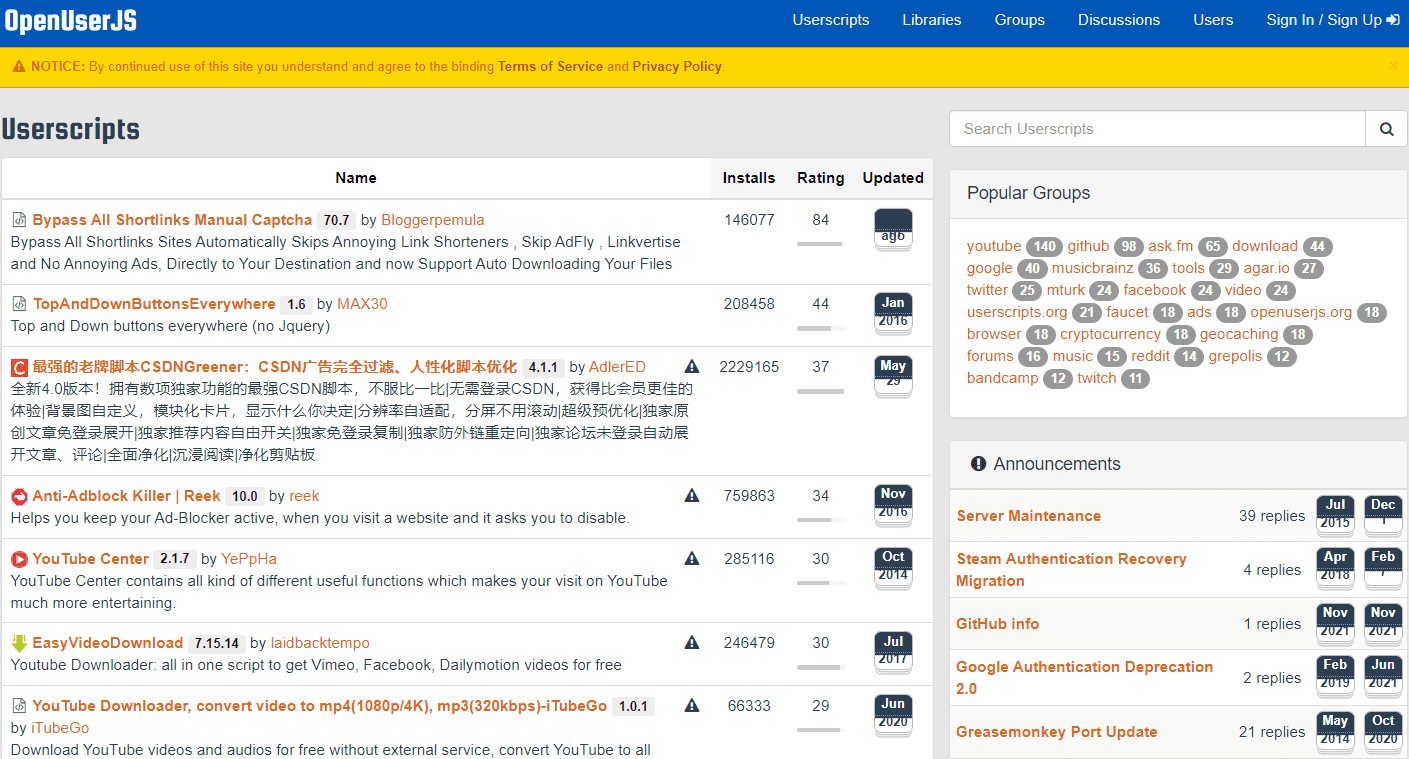Open the Terms of Service link
The height and width of the screenshot is (759, 1409).
[x=550, y=67]
